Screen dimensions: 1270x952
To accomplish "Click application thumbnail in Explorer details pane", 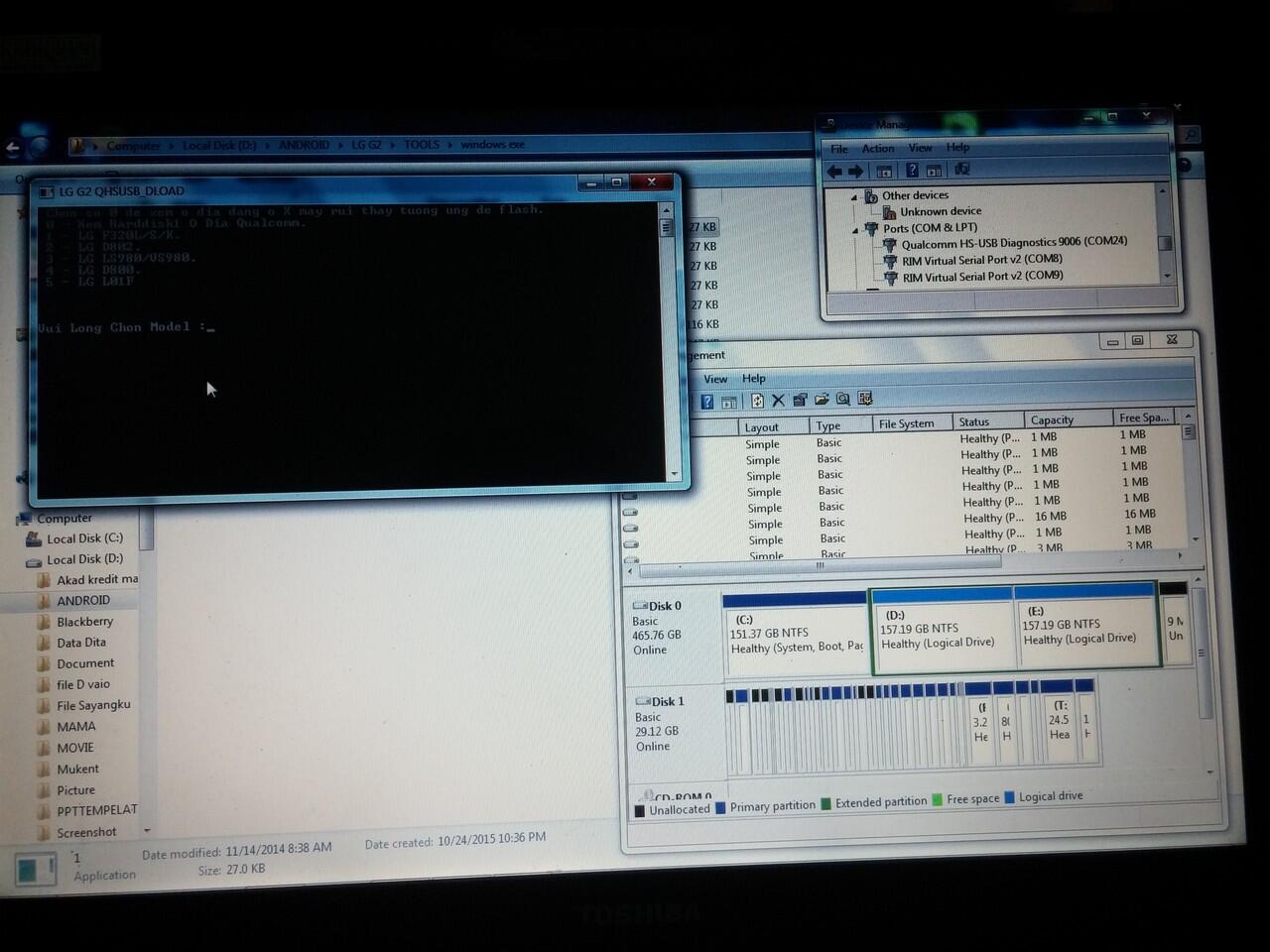I will 37,869.
